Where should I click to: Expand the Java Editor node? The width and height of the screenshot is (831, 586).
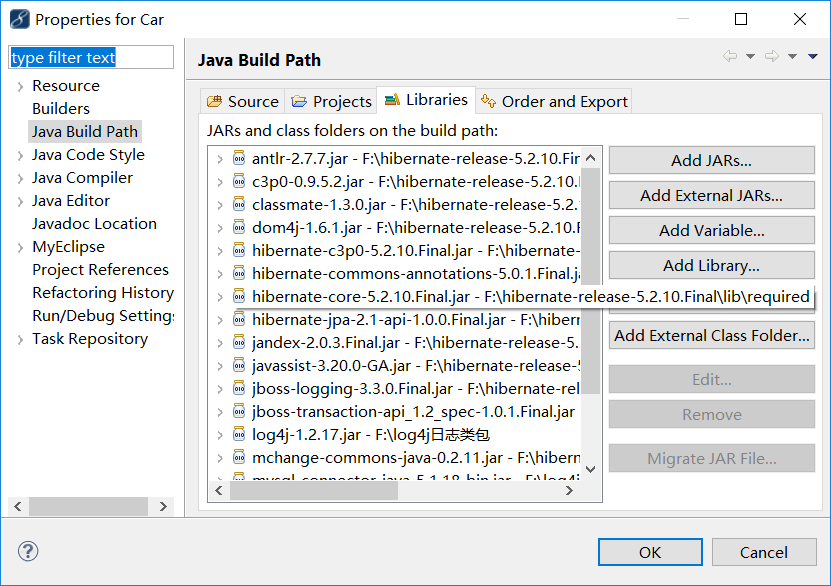pyautogui.click(x=20, y=201)
